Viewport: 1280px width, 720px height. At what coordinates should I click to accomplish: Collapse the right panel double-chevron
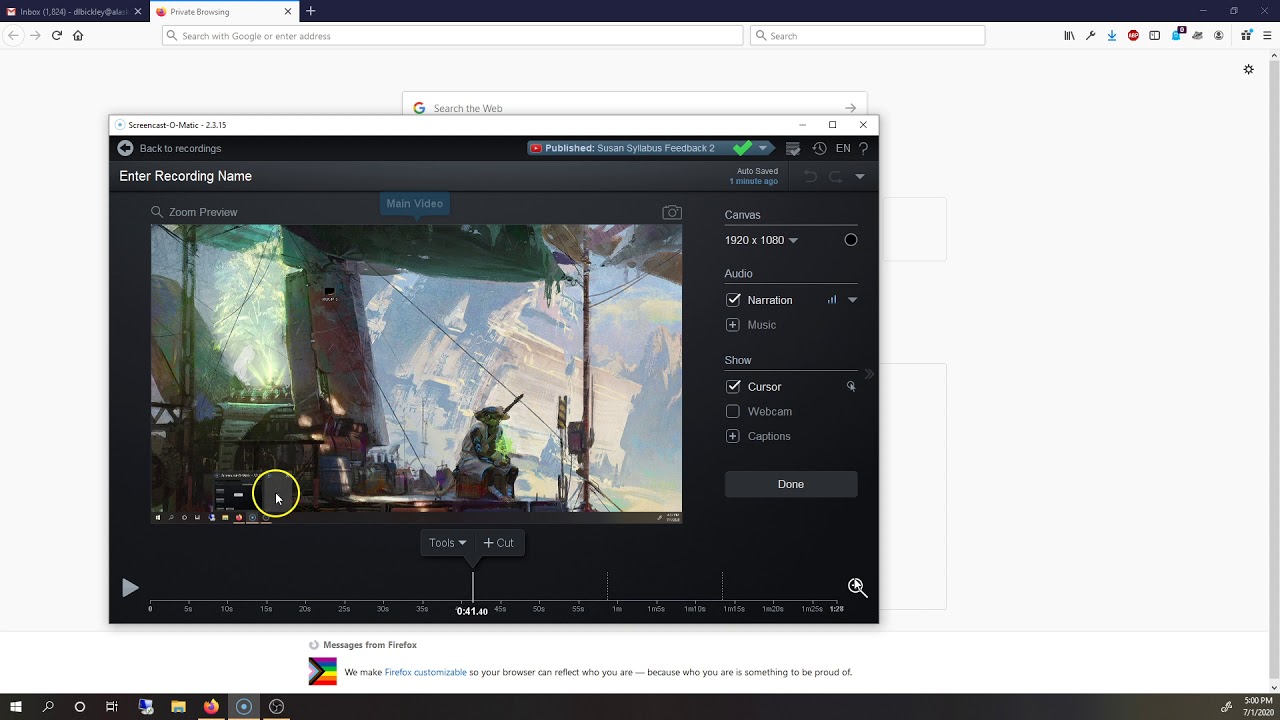click(869, 374)
